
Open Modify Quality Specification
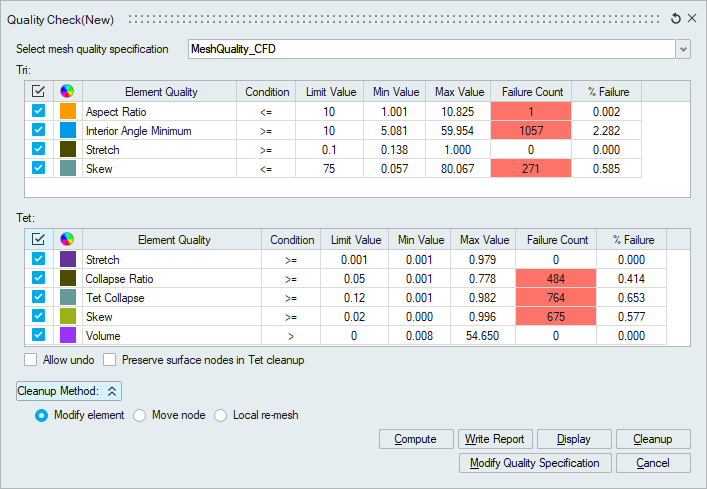[x=534, y=463]
